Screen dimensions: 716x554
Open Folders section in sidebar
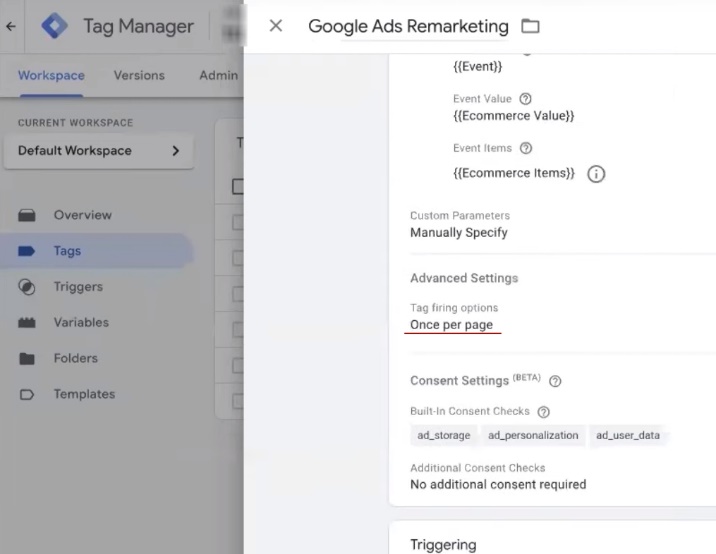(76, 358)
